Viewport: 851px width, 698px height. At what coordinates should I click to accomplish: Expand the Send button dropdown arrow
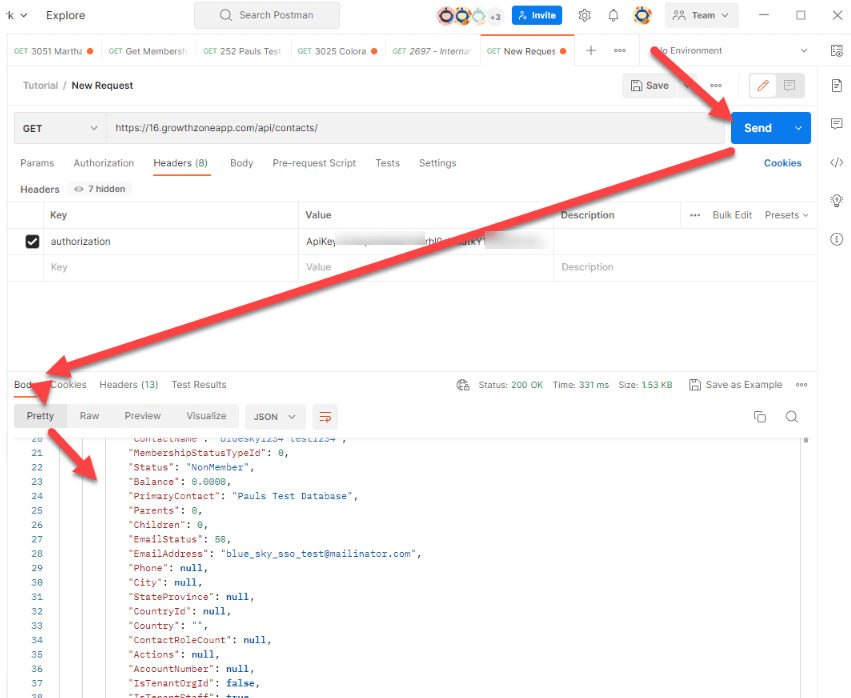[x=798, y=128]
